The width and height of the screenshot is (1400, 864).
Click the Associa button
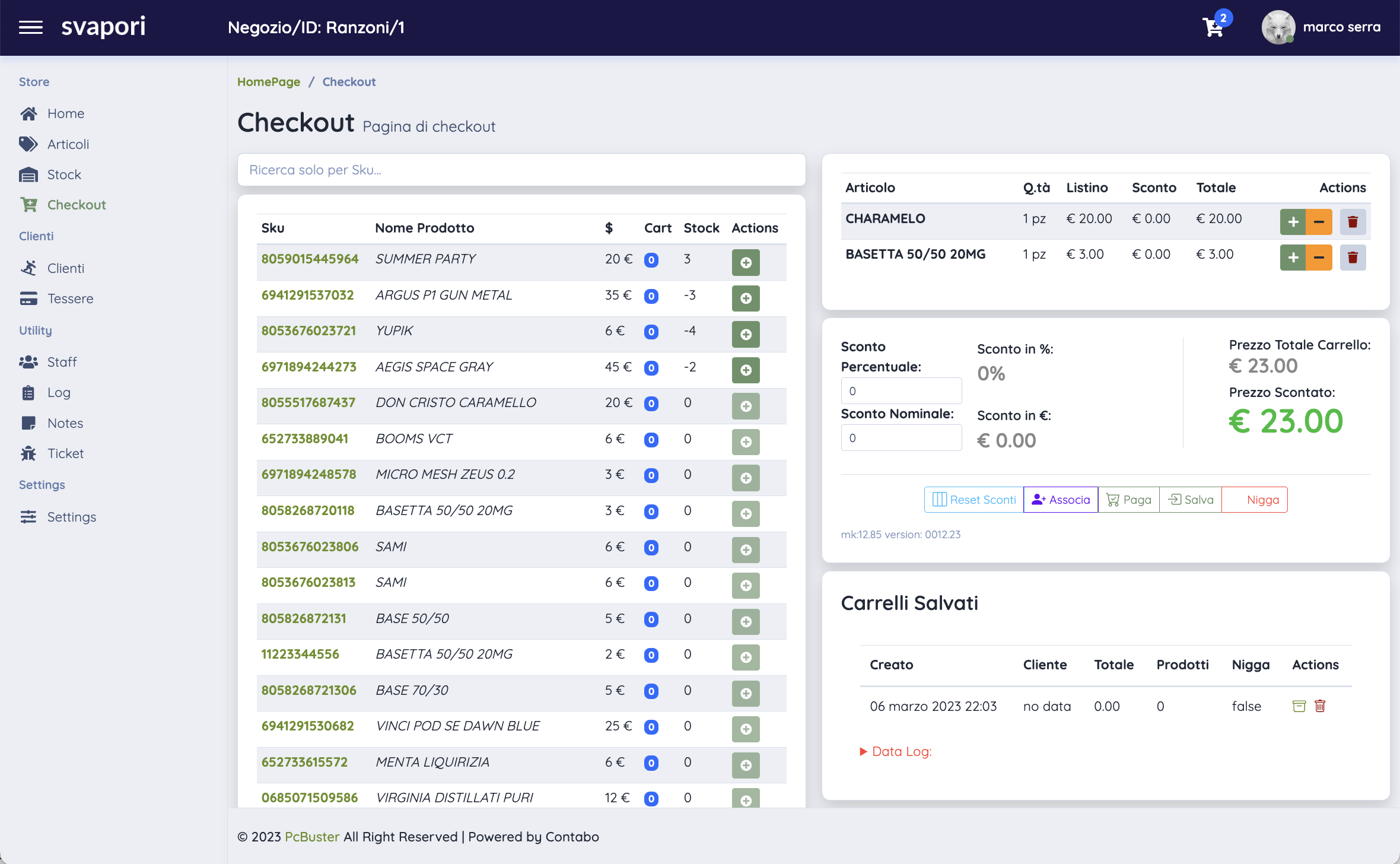pyautogui.click(x=1061, y=500)
